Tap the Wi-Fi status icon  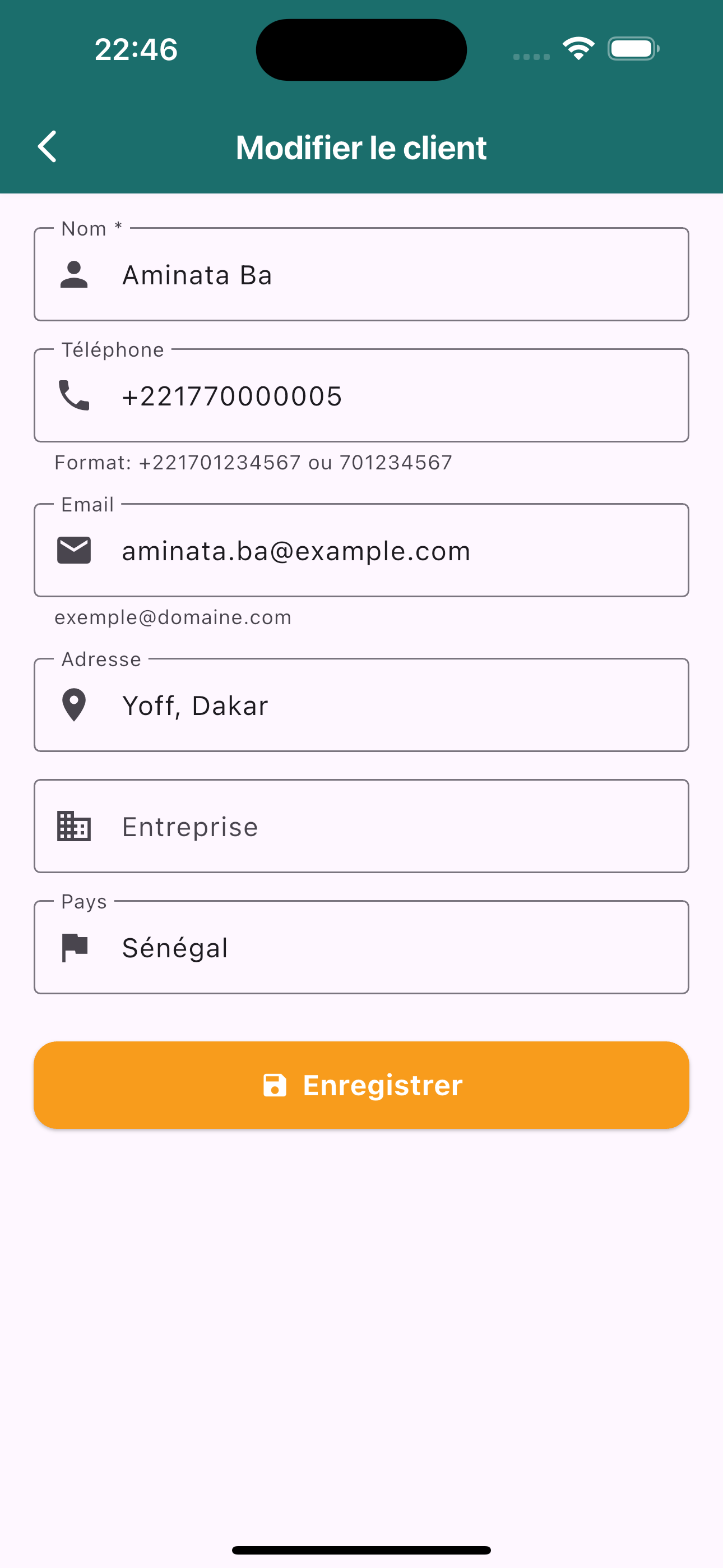[577, 49]
